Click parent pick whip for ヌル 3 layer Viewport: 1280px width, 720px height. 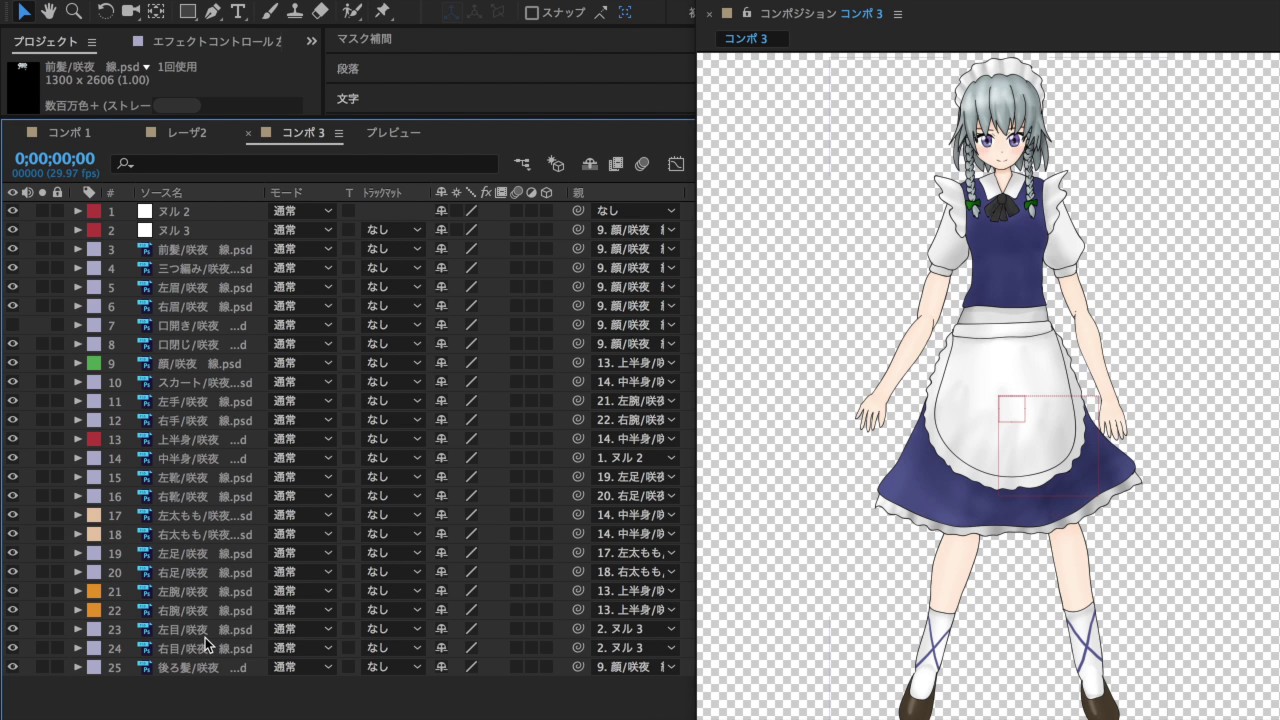click(577, 230)
